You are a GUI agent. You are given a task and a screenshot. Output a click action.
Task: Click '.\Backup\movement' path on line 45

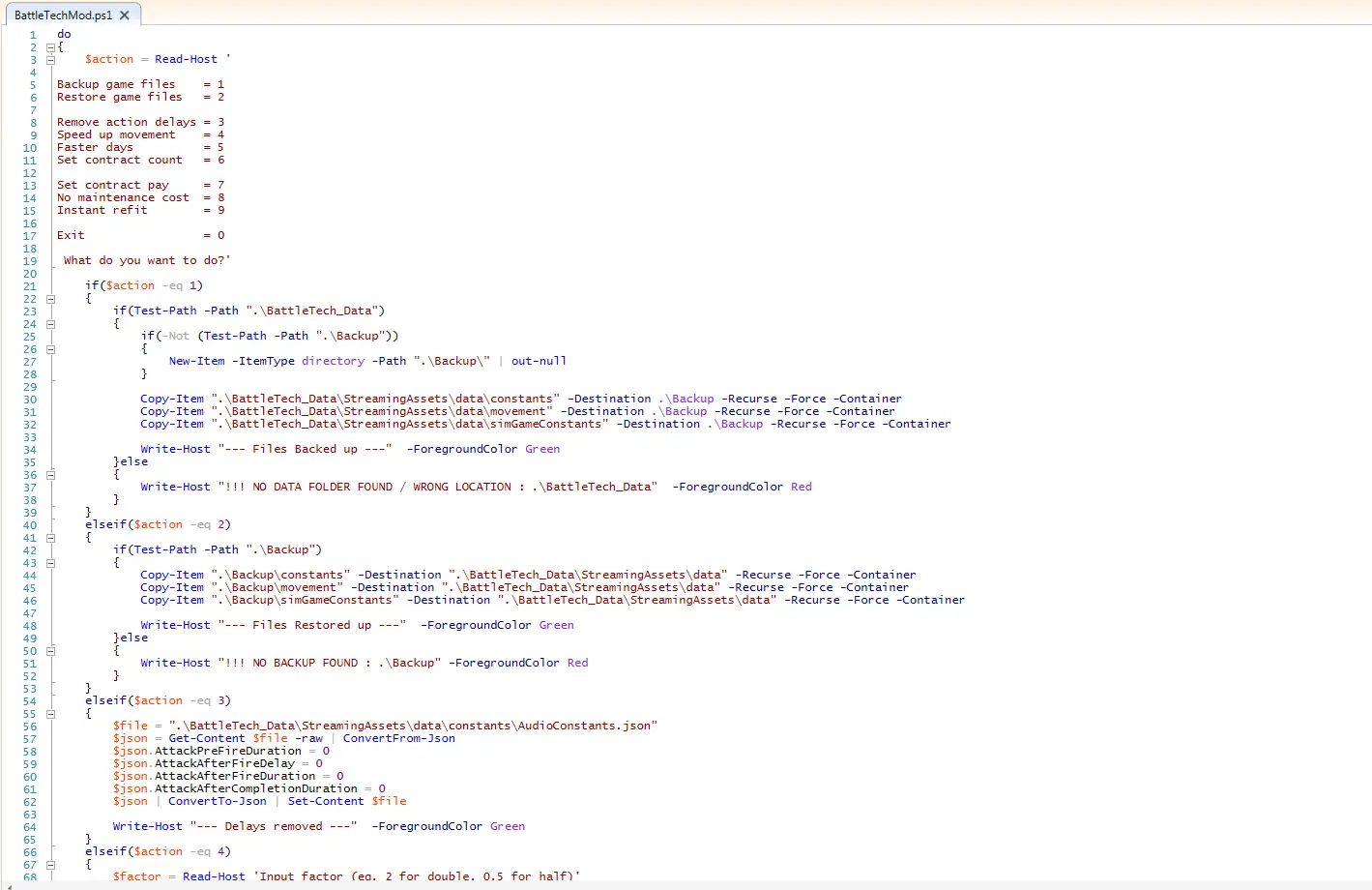click(277, 587)
